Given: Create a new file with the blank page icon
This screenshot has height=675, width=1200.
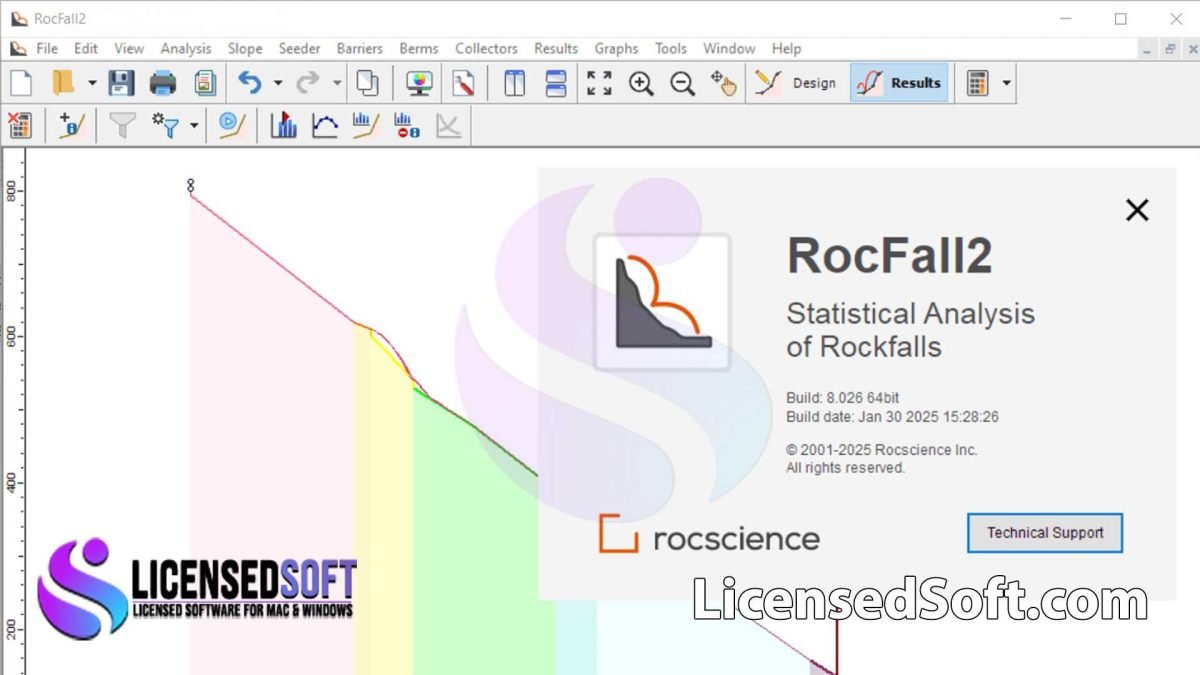Looking at the screenshot, I should 21,83.
